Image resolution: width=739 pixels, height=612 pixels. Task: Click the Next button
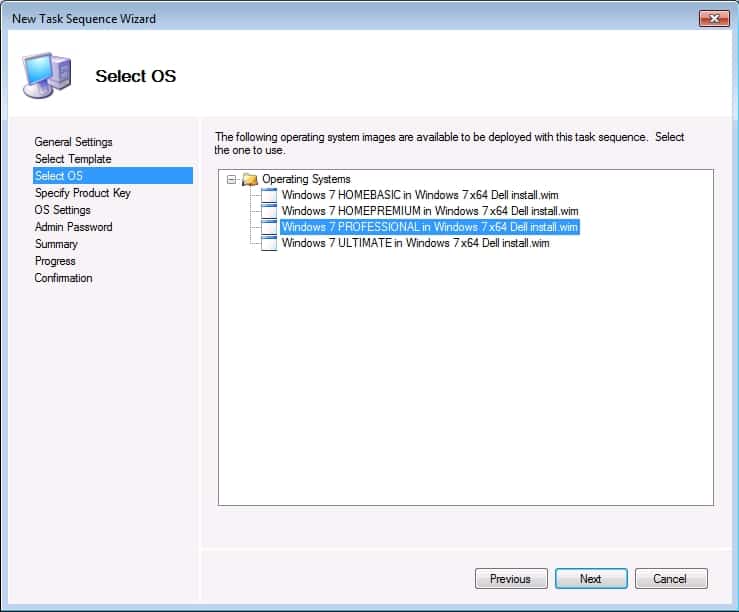click(591, 579)
